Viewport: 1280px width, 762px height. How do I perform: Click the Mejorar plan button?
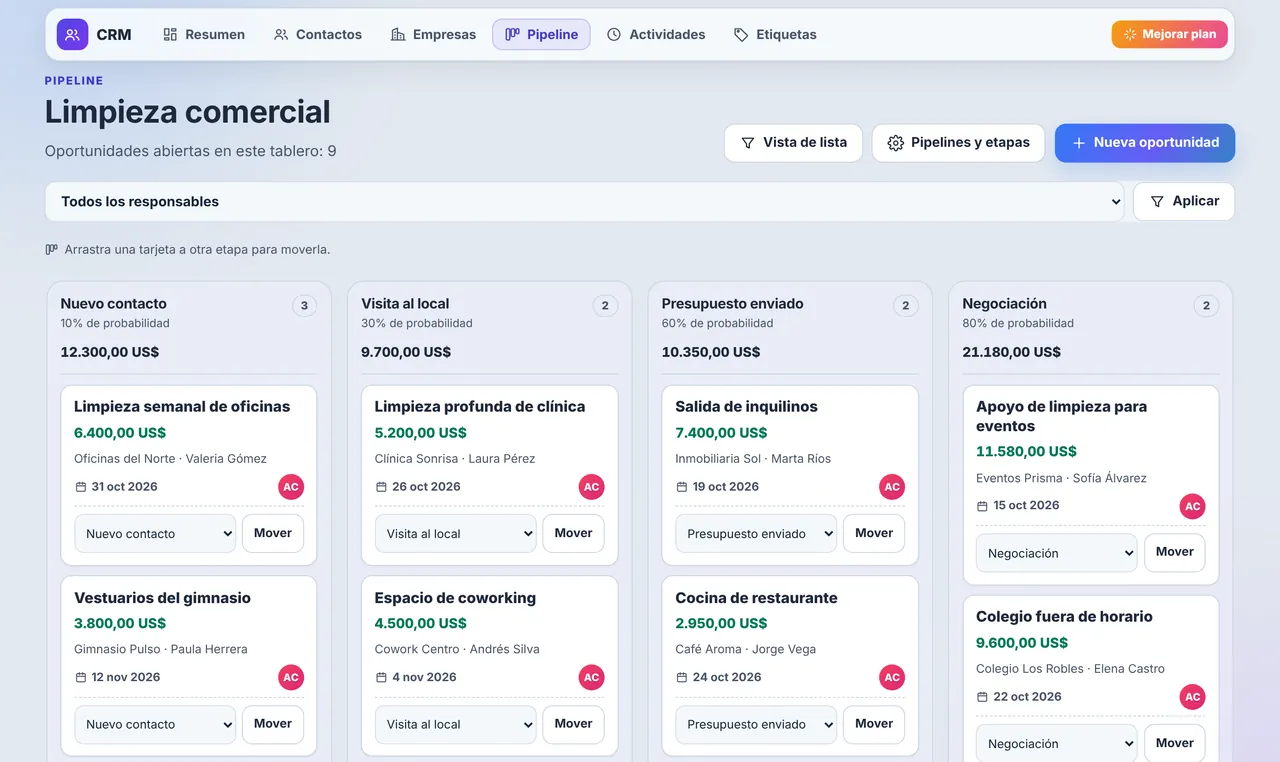(1170, 34)
